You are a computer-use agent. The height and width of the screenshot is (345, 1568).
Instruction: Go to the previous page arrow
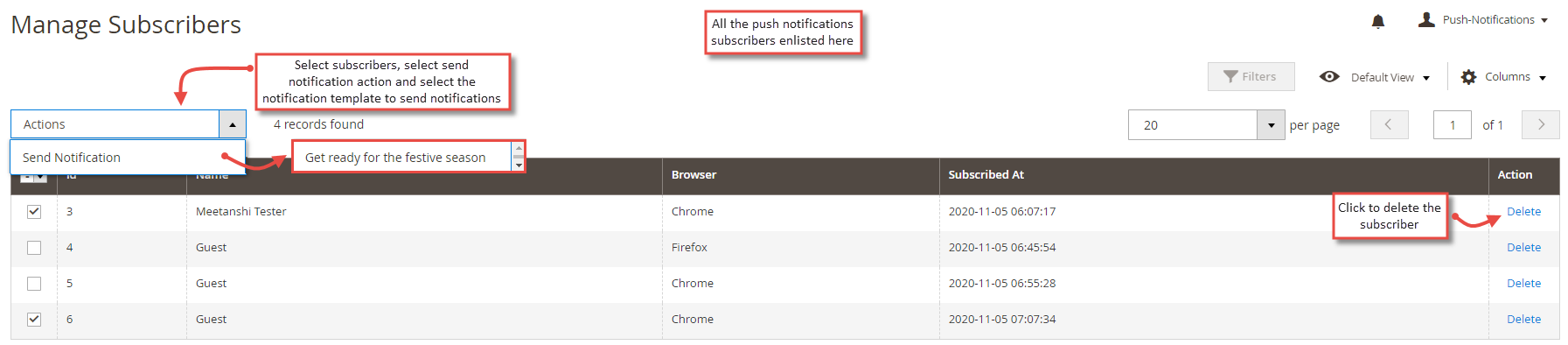tap(1390, 124)
